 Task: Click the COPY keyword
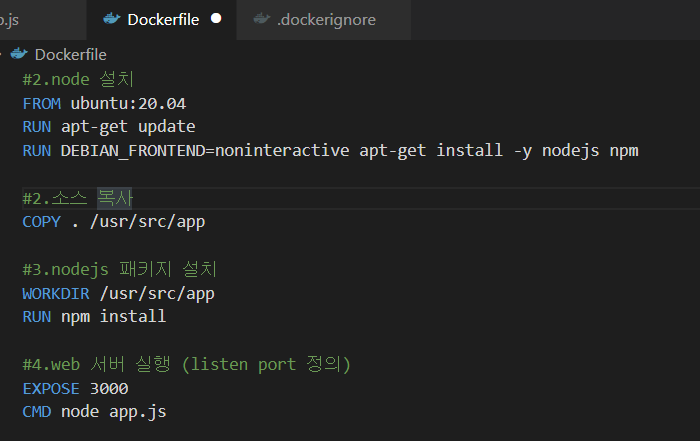point(42,222)
